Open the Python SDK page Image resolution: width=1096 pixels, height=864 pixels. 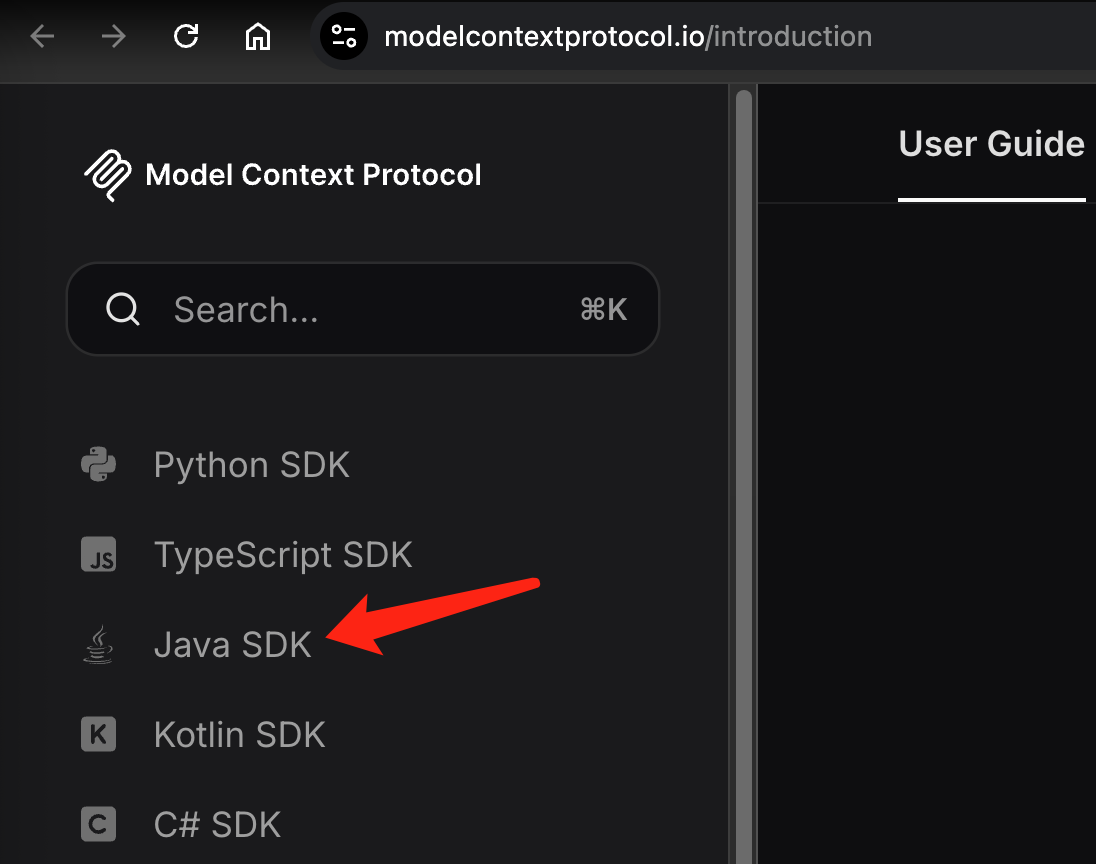251,464
